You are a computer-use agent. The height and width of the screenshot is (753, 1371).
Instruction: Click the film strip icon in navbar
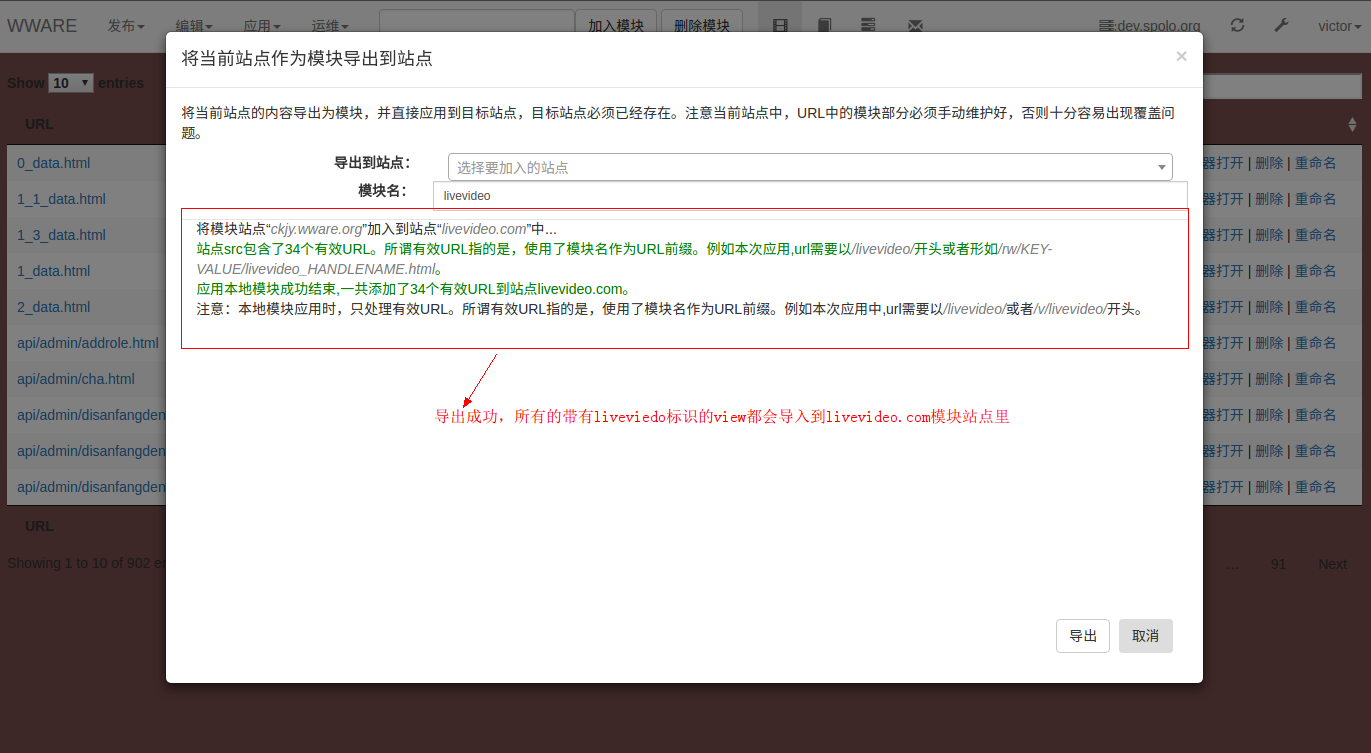coord(781,26)
